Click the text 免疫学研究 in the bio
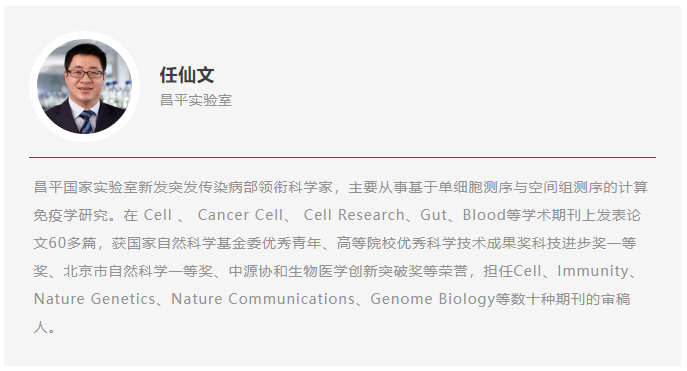 click(71, 215)
